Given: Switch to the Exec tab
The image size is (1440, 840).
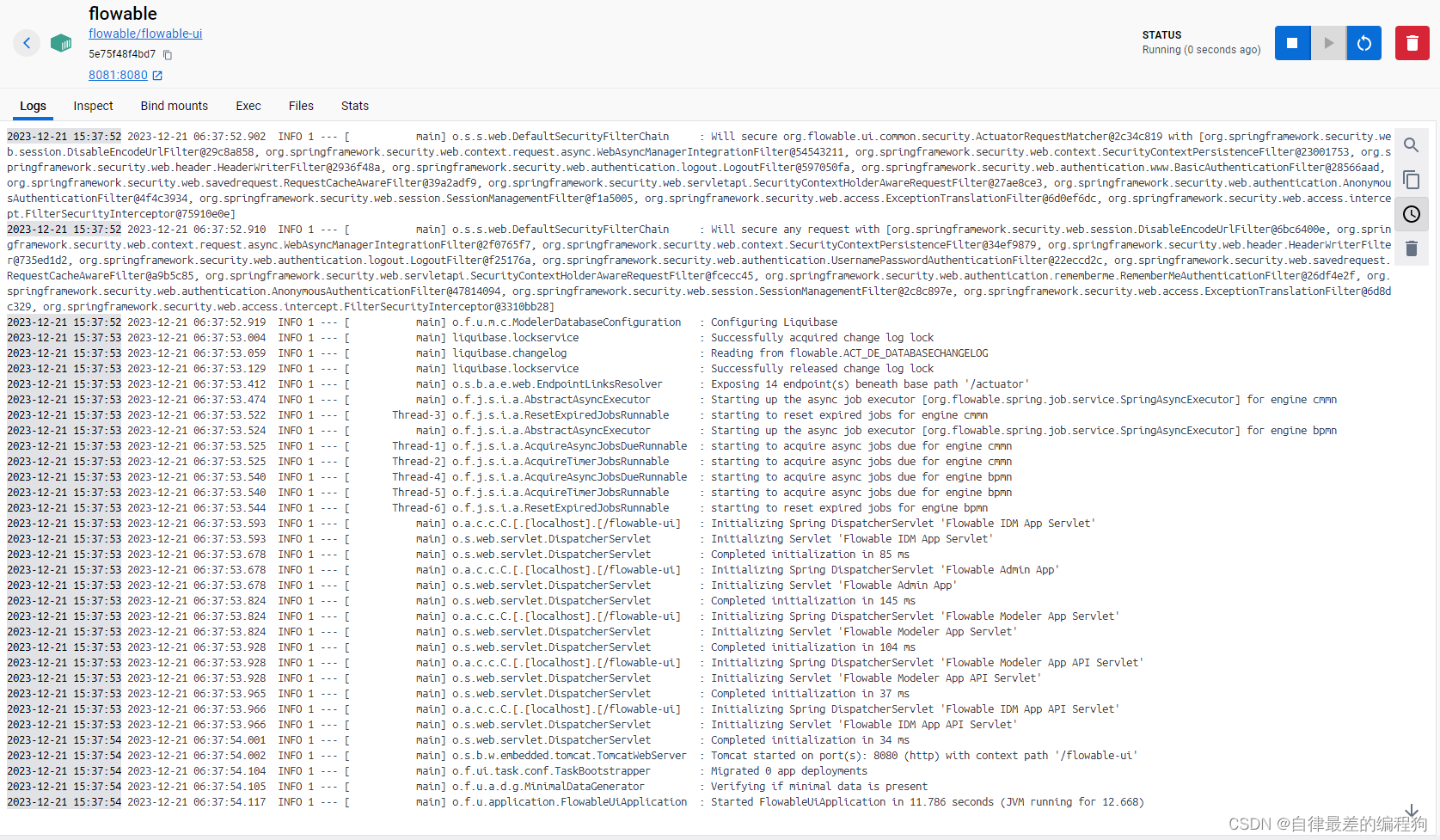Looking at the screenshot, I should pos(248,106).
